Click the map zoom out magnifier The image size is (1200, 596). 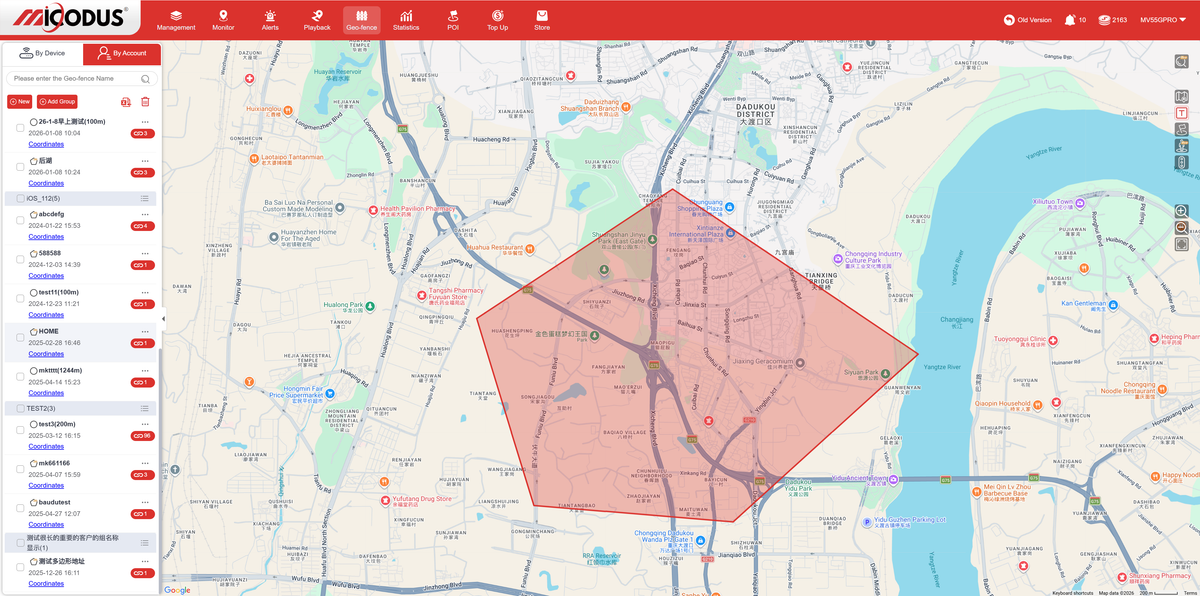1182,227
